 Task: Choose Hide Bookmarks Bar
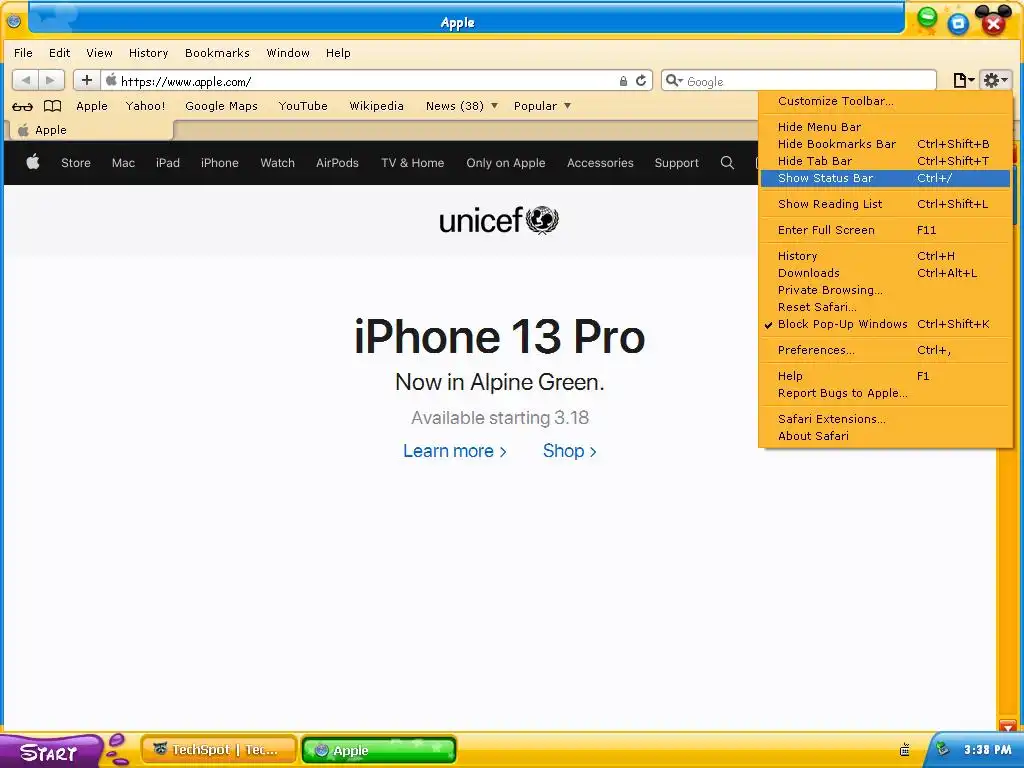click(885, 144)
